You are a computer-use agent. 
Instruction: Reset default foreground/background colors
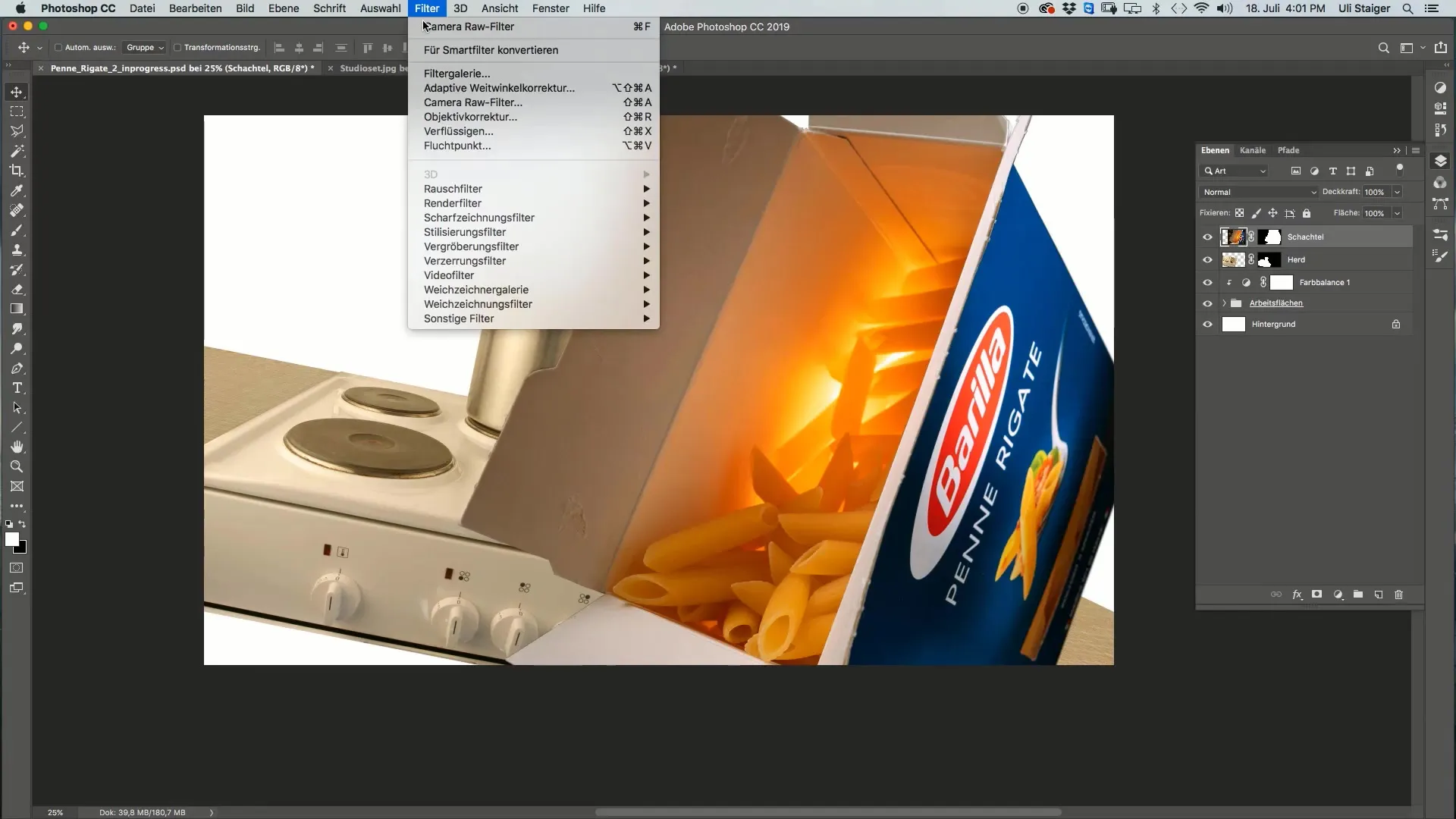[9, 524]
